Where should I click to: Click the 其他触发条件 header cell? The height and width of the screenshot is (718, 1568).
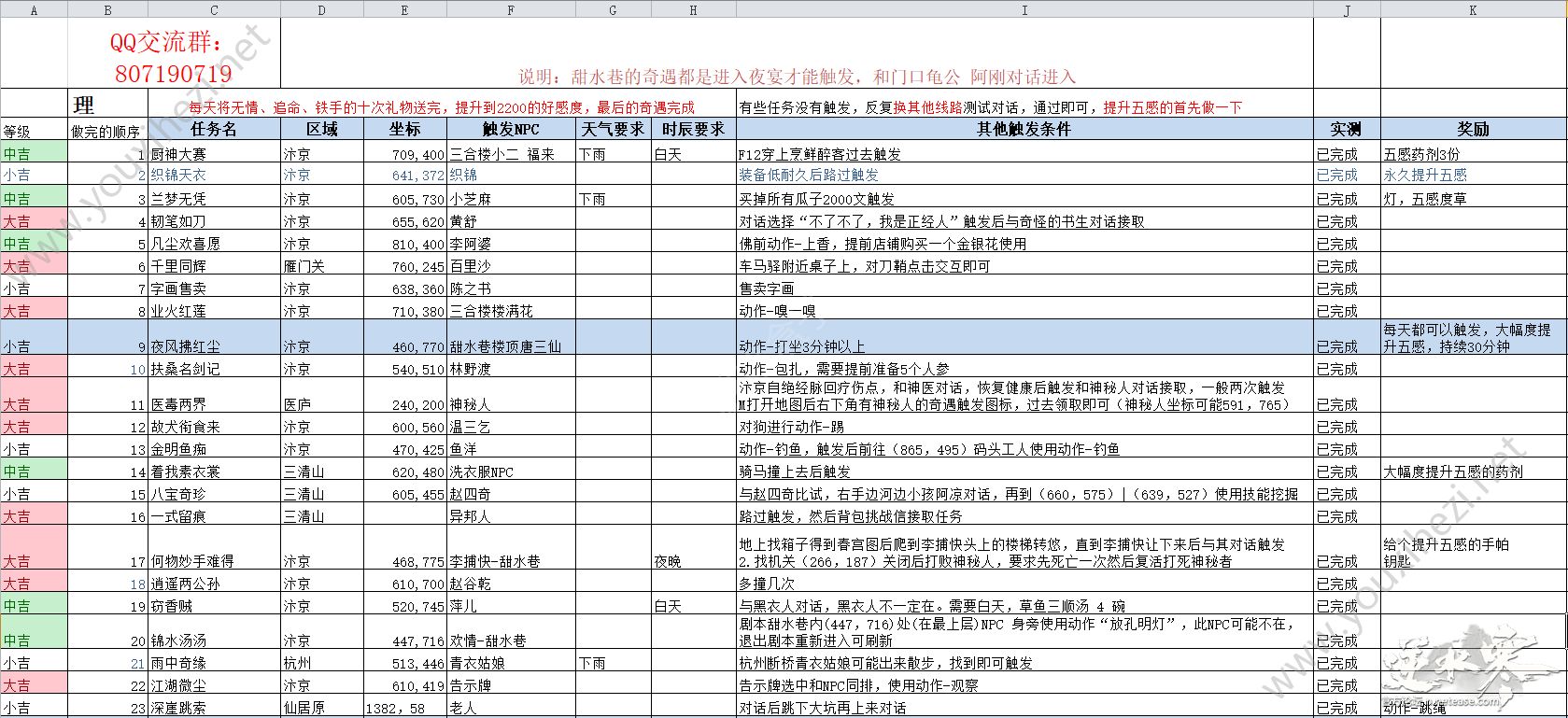pyautogui.click(x=1024, y=129)
